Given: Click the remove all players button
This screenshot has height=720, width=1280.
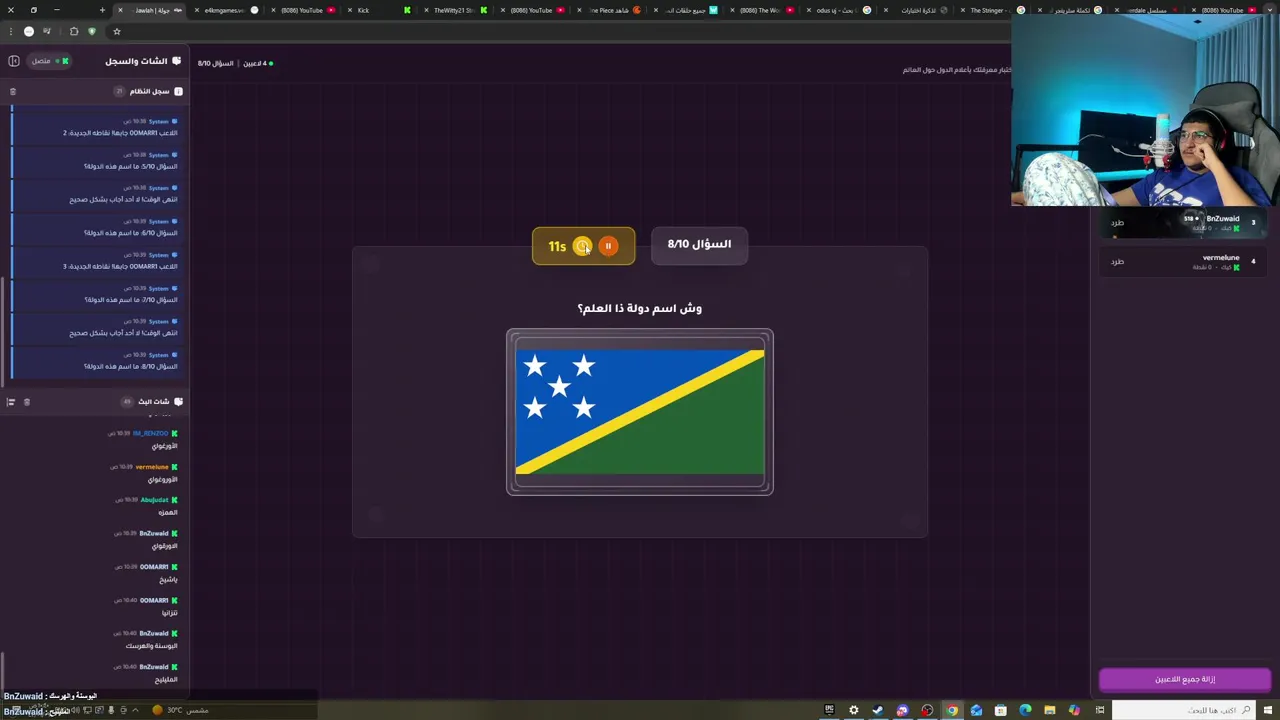Looking at the screenshot, I should coord(1185,679).
